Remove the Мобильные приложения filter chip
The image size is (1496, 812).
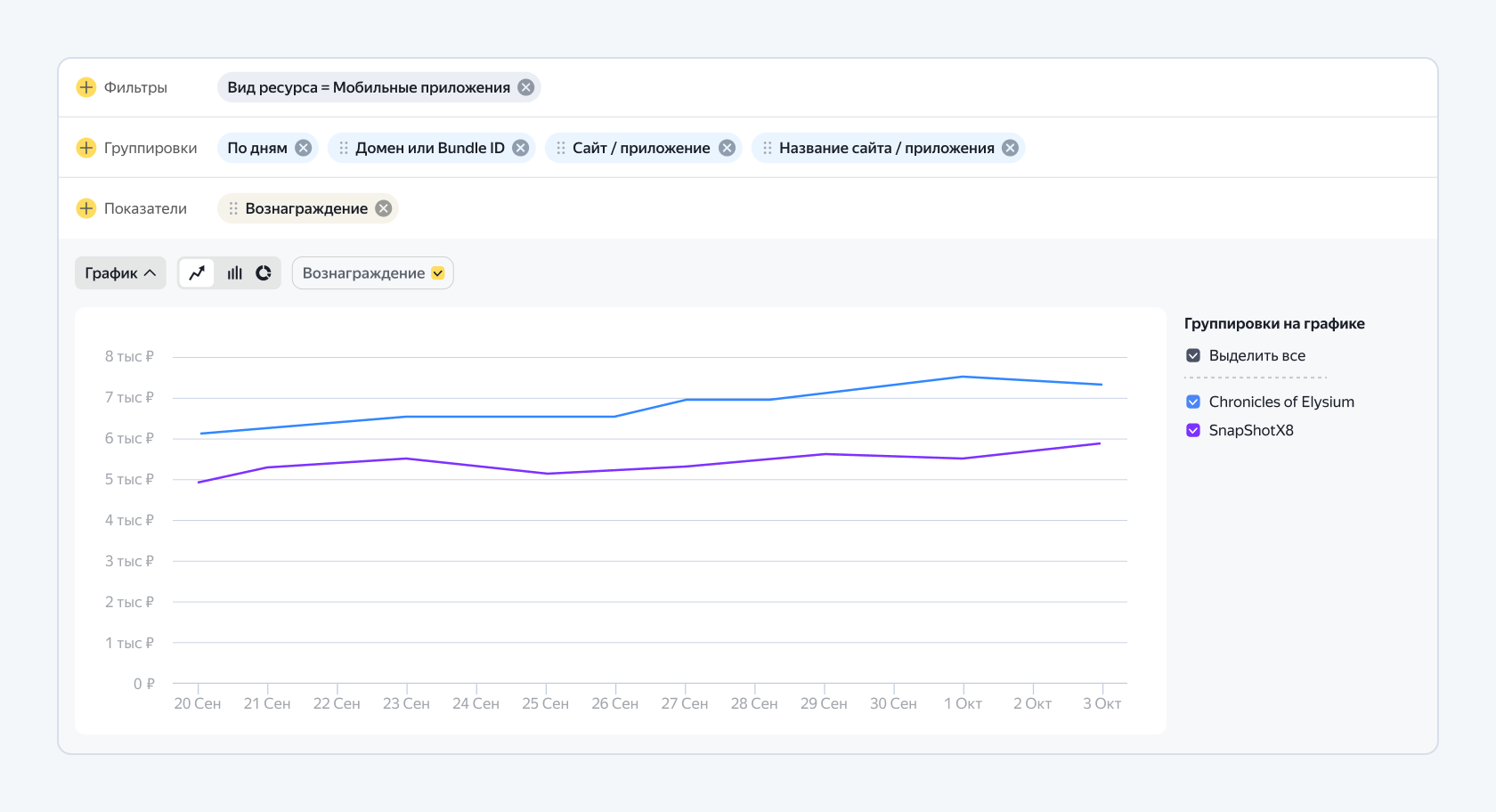[x=526, y=87]
